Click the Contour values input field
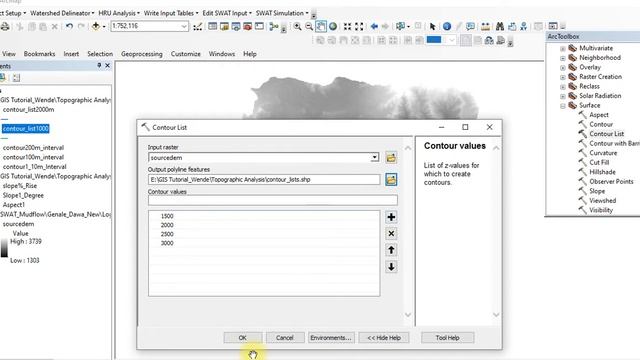This screenshot has width=640, height=360. [x=273, y=200]
